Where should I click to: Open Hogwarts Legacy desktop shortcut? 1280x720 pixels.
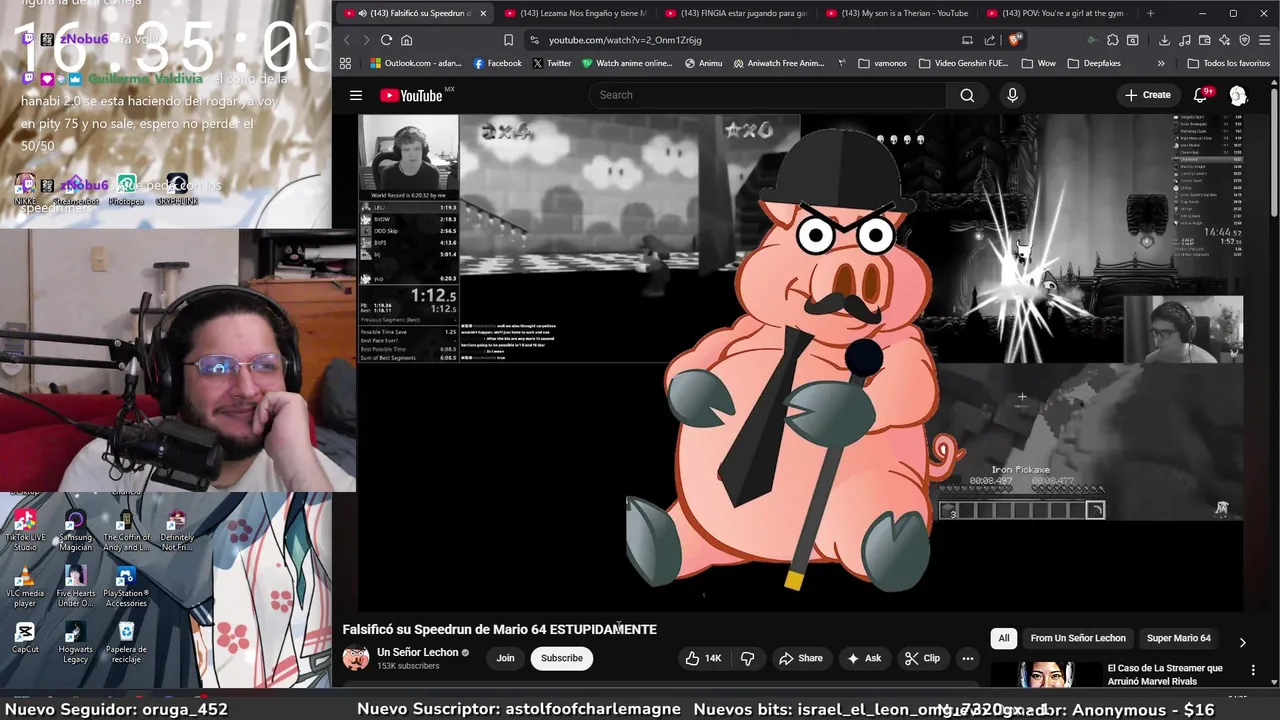pos(75,643)
